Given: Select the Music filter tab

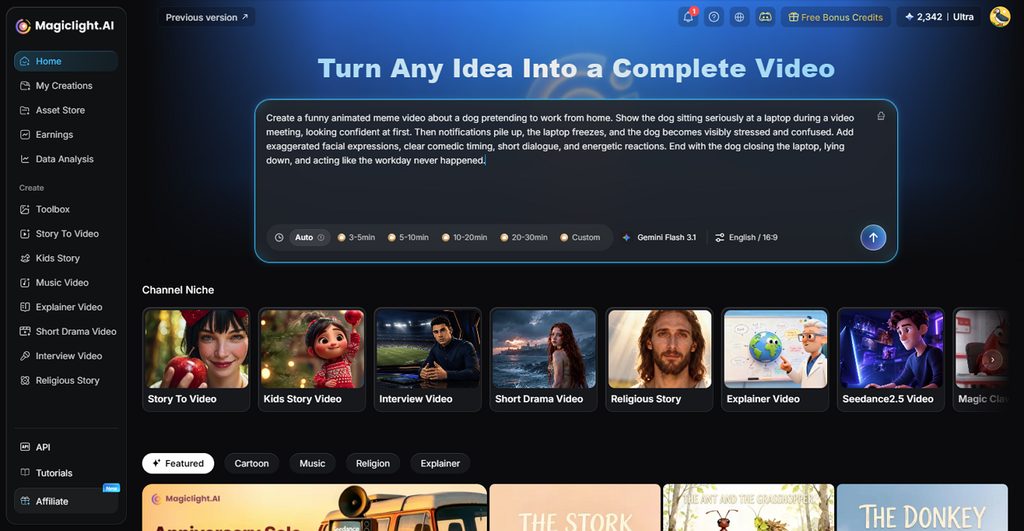Looking at the screenshot, I should (312, 463).
